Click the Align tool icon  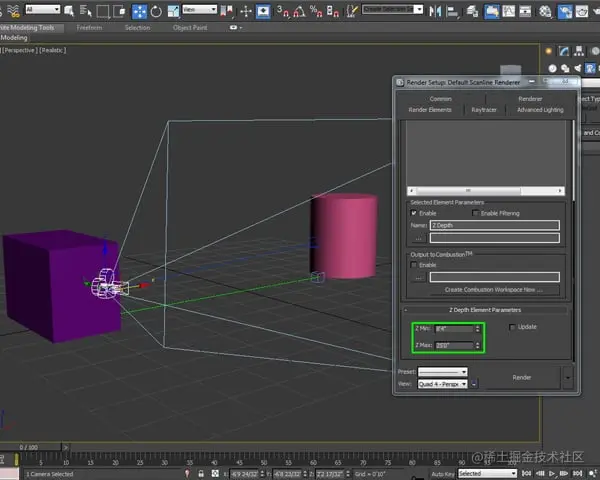coord(452,11)
